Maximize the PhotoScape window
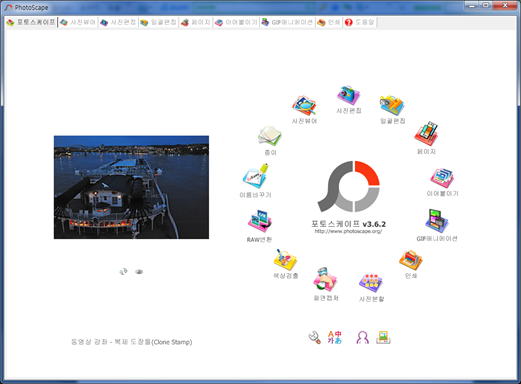Image resolution: width=521 pixels, height=384 pixels. 485,6
